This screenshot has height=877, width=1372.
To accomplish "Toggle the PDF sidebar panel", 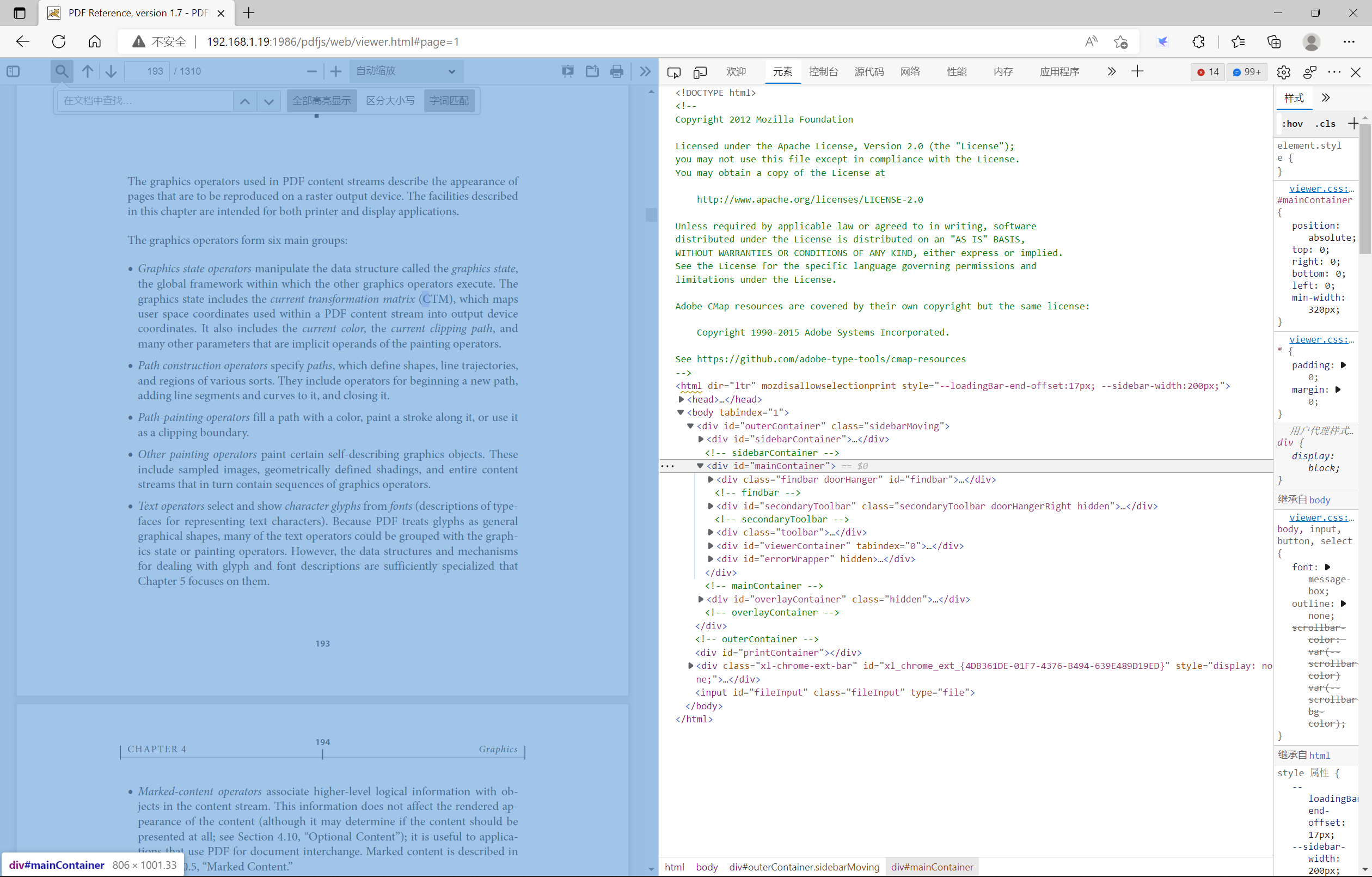I will pyautogui.click(x=13, y=71).
